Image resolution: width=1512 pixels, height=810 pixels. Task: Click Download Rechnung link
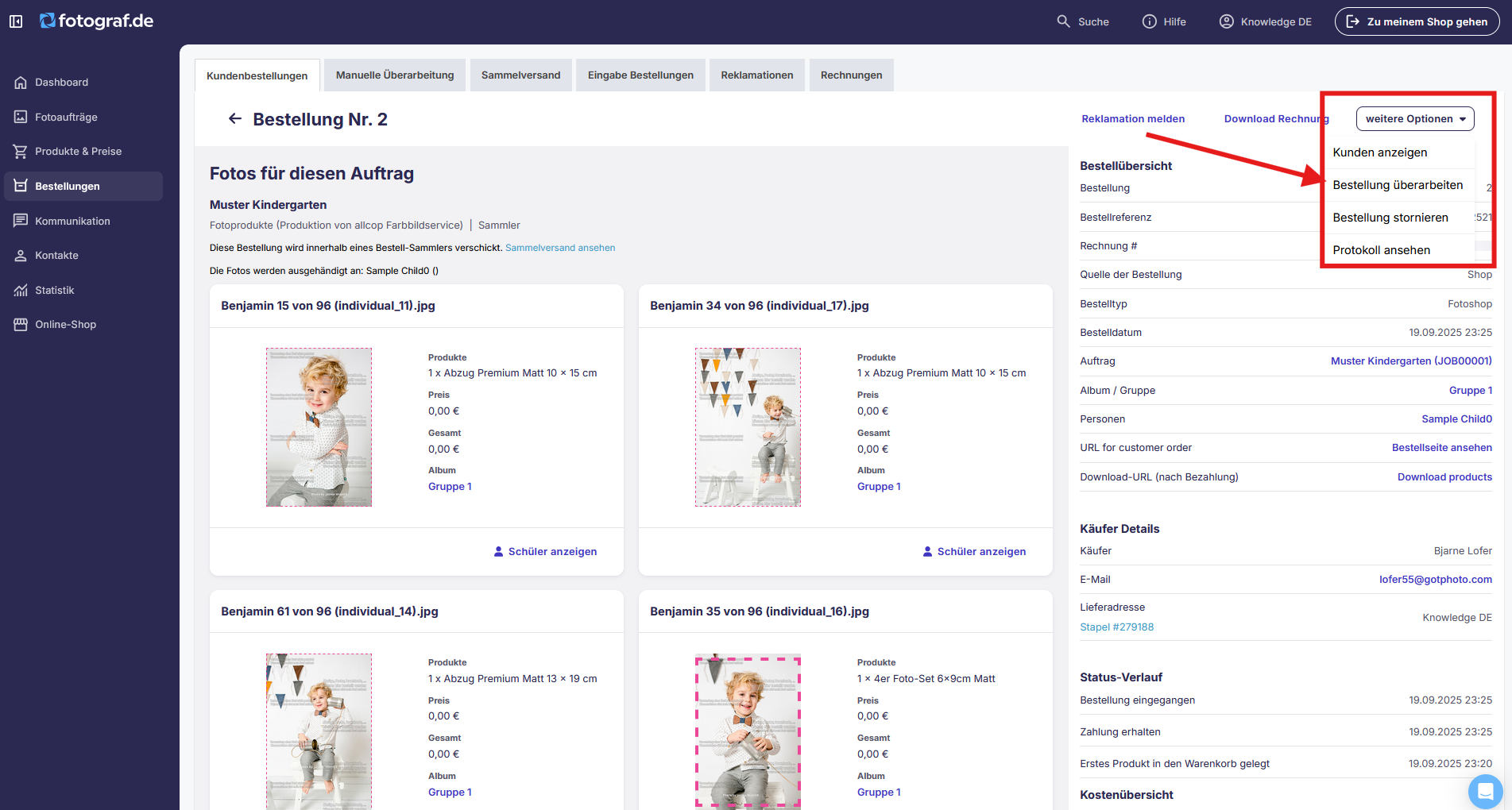point(1276,119)
